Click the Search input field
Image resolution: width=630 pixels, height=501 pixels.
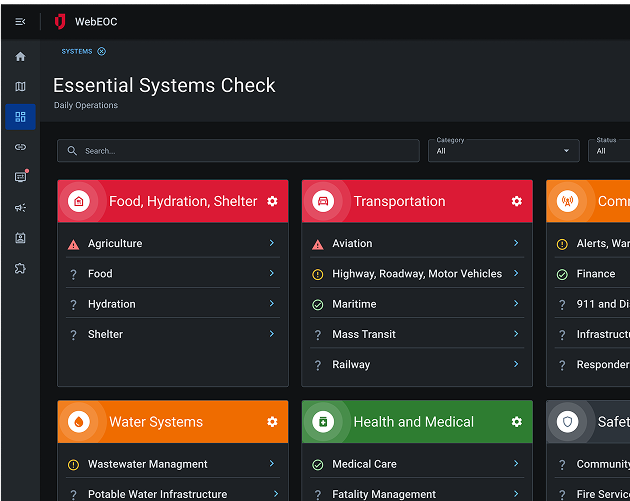pos(238,151)
